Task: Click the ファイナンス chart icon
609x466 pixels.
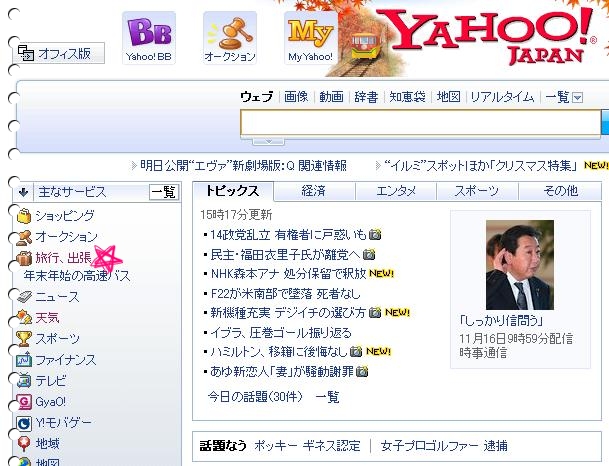Action: coord(24,360)
